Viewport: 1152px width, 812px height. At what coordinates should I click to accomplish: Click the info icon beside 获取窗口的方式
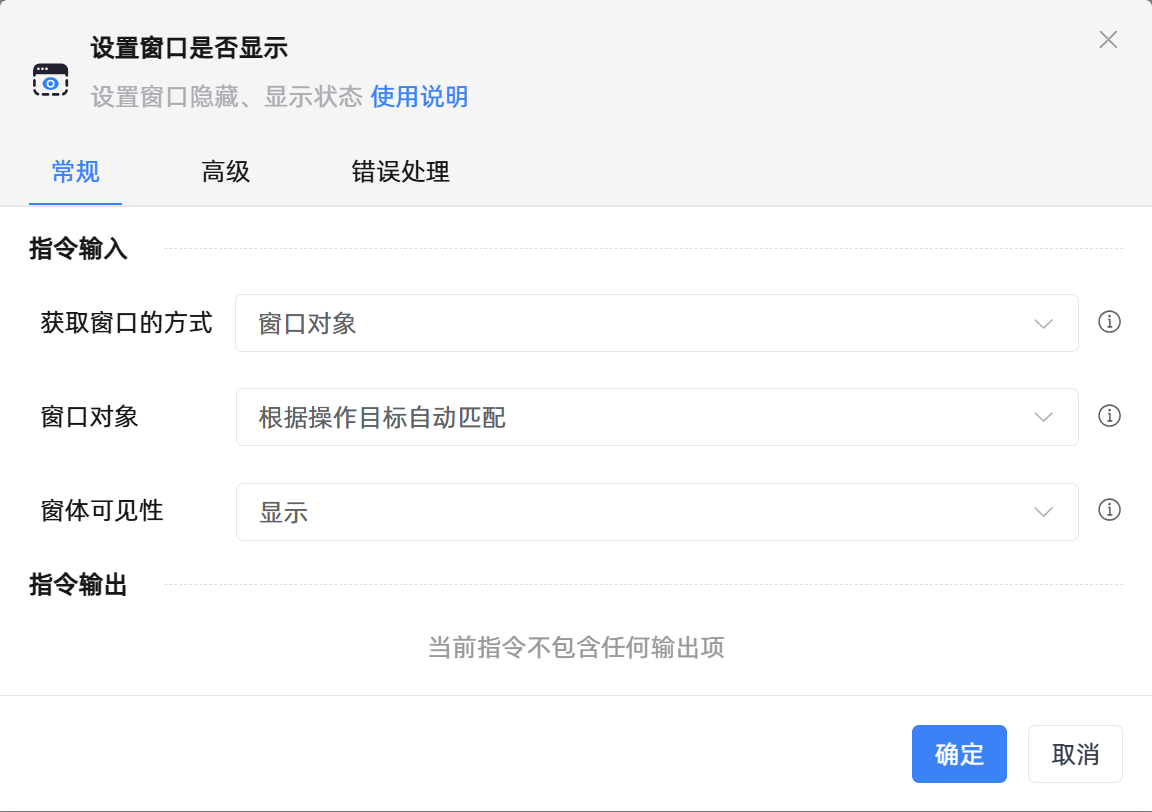[x=1109, y=323]
